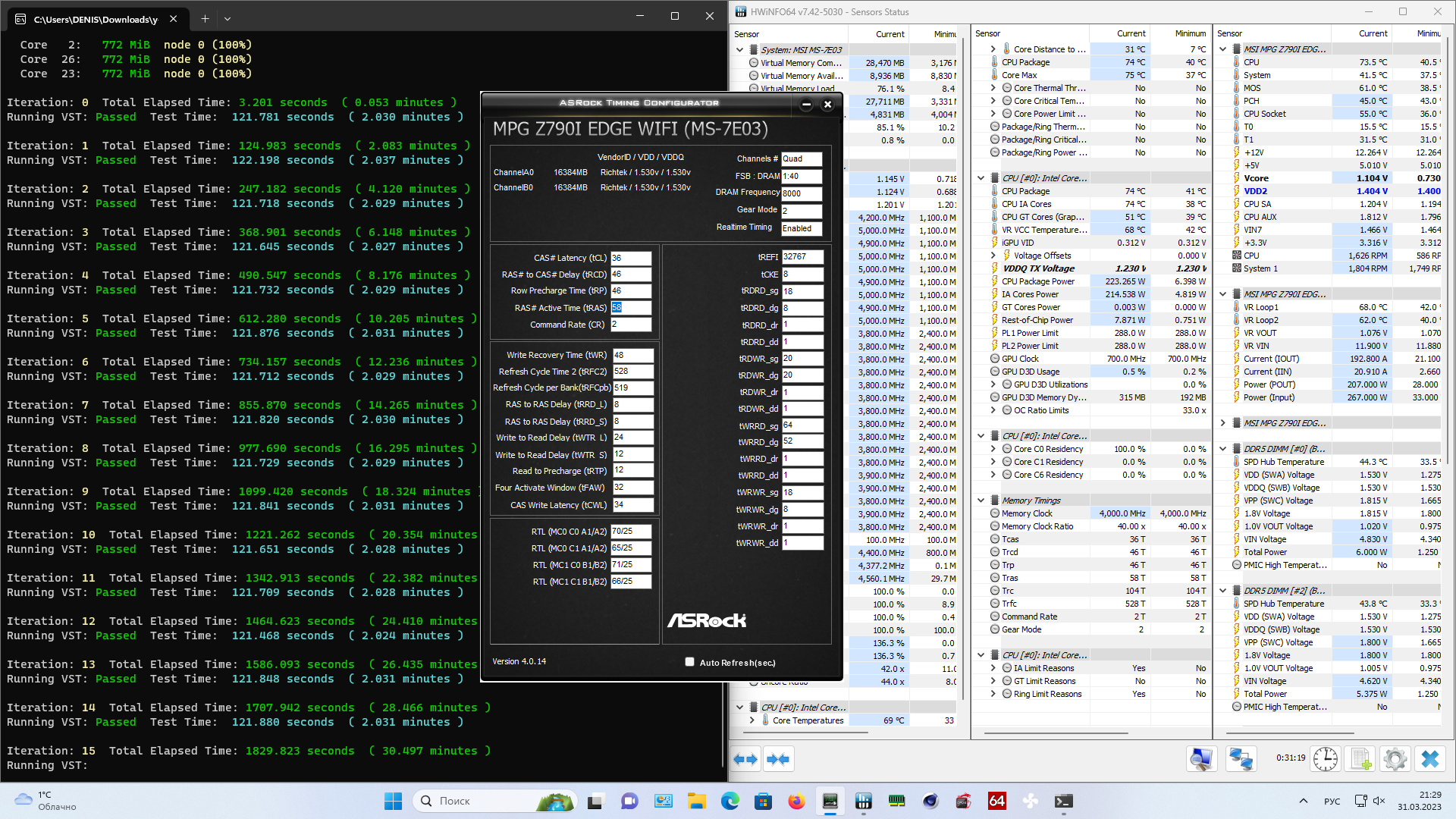
Task: Close sensors with the blue X icon
Action: click(x=1430, y=759)
